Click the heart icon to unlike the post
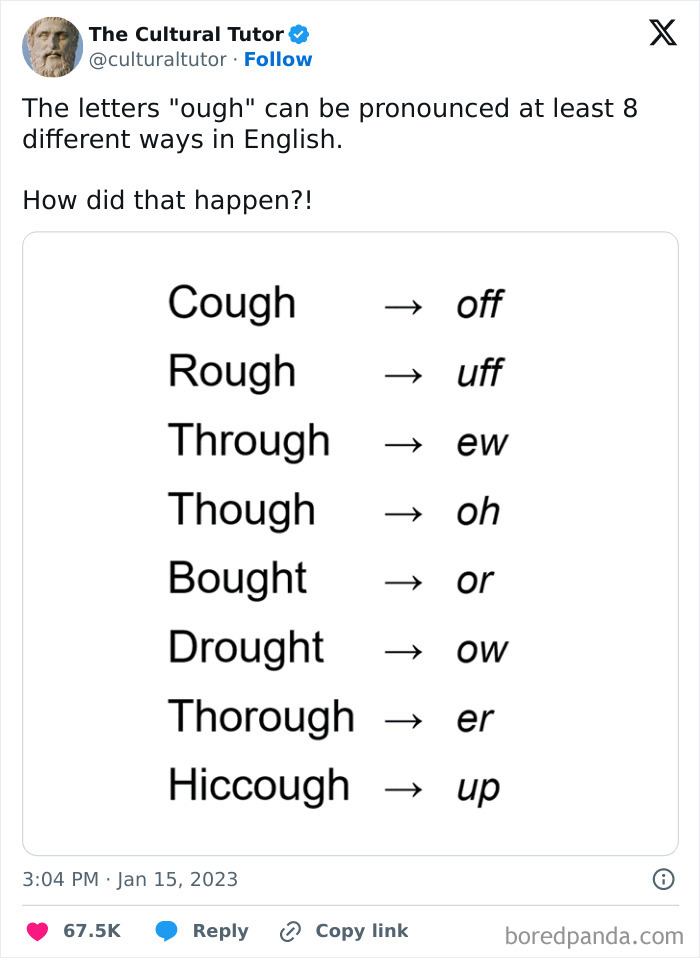 coord(36,931)
